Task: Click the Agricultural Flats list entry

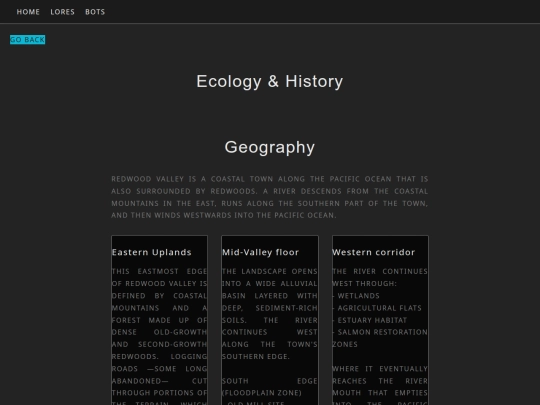Action: pyautogui.click(x=377, y=308)
